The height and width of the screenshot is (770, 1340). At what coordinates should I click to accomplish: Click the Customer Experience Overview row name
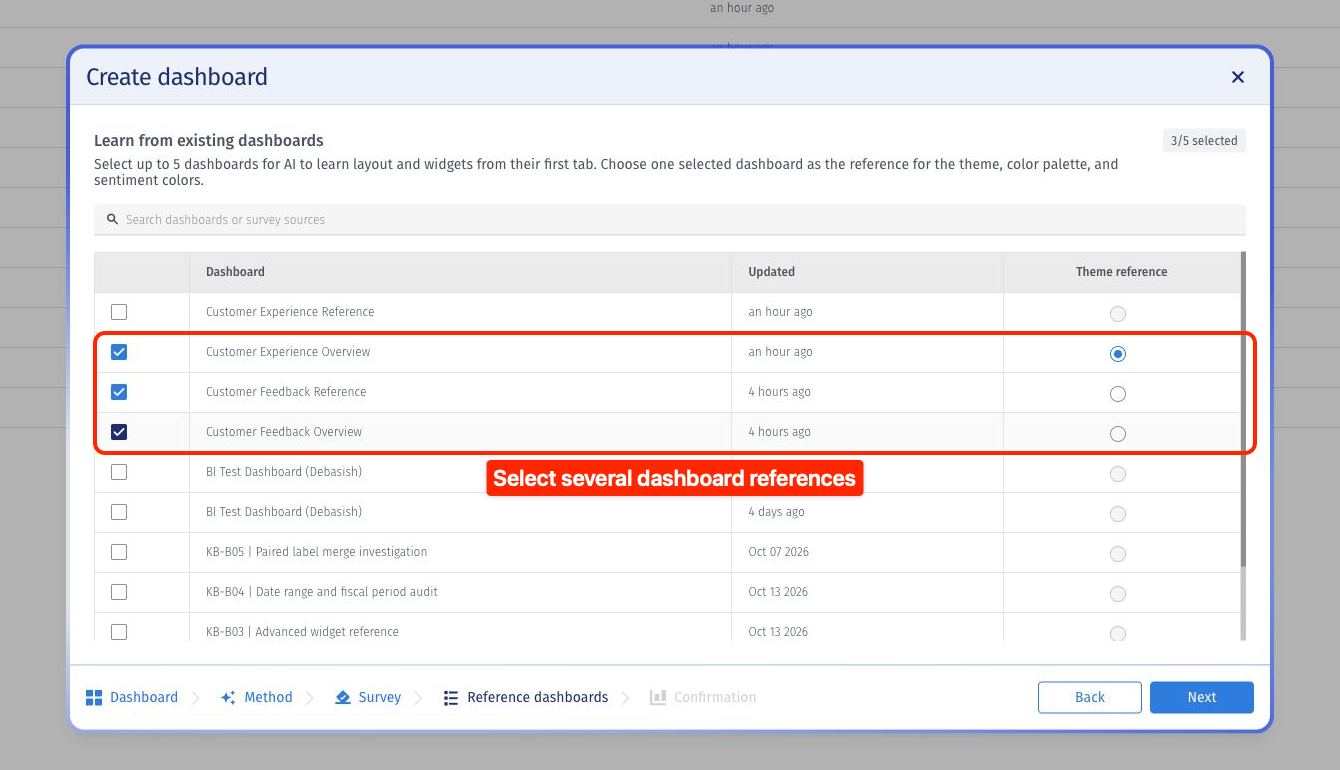coord(288,352)
